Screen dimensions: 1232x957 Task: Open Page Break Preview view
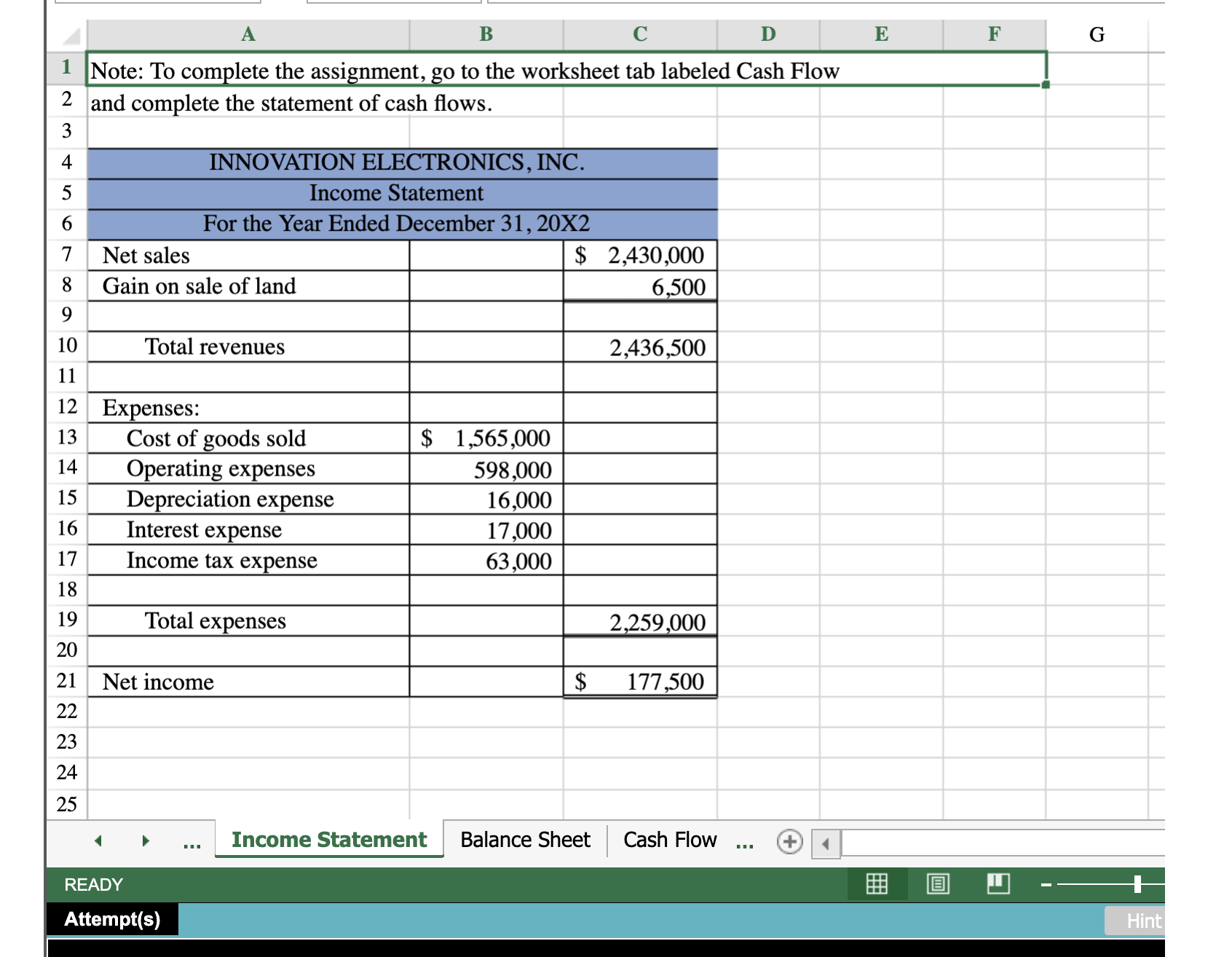coord(998,884)
